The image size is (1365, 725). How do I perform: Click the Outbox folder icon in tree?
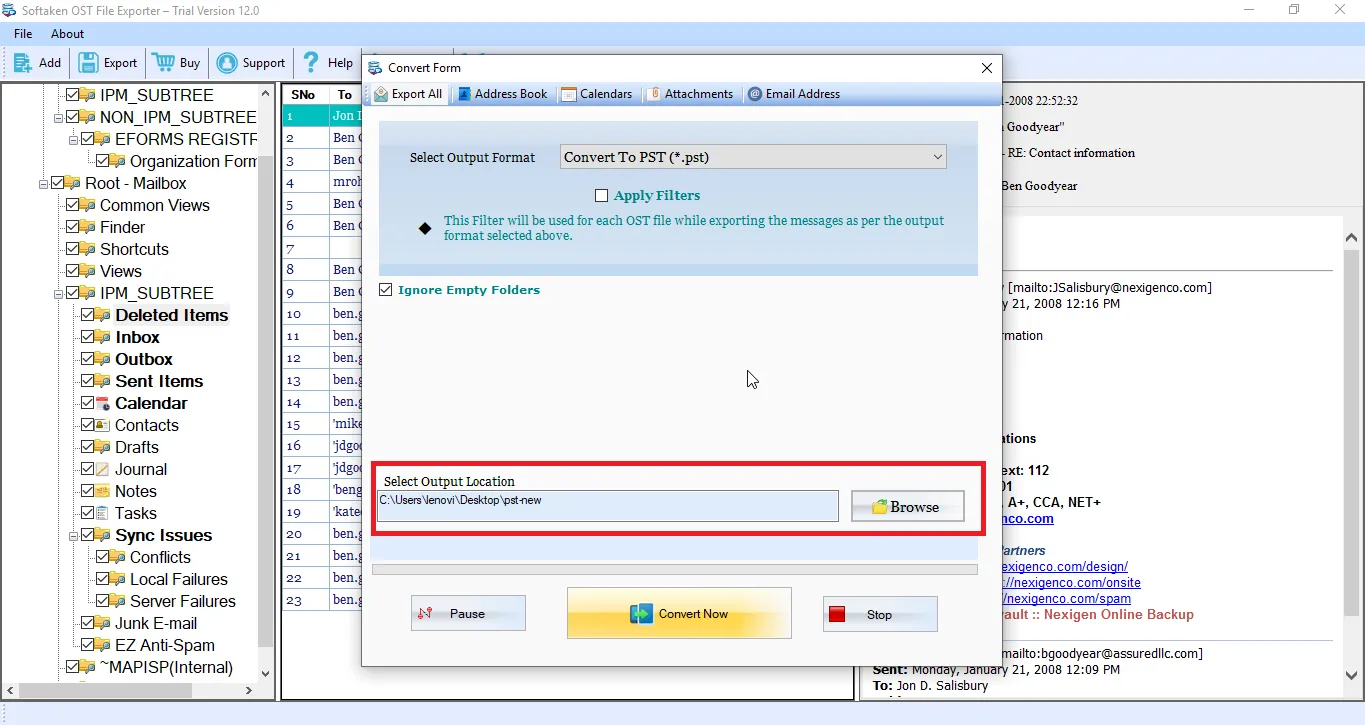pos(104,359)
